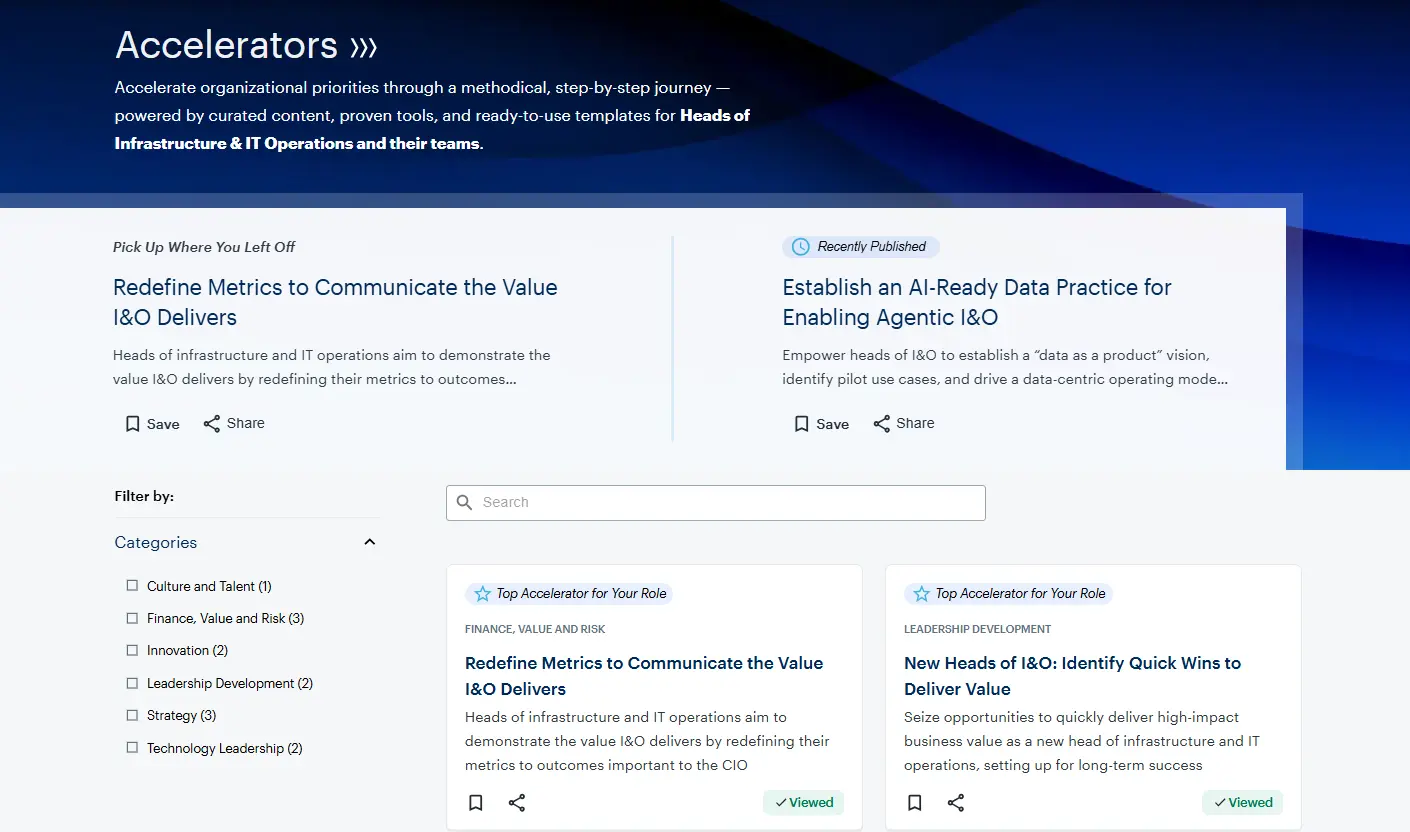Click the star on New Heads of I&O badge
The image size is (1410, 832).
point(920,593)
